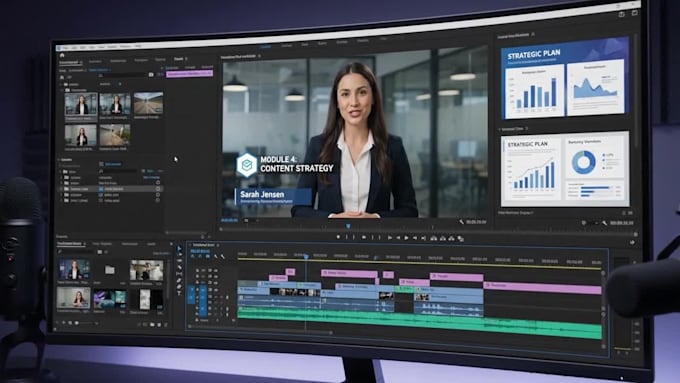Image resolution: width=680 pixels, height=383 pixels.
Task: Collapse the lower bin section header arrow
Action: pos(59,160)
